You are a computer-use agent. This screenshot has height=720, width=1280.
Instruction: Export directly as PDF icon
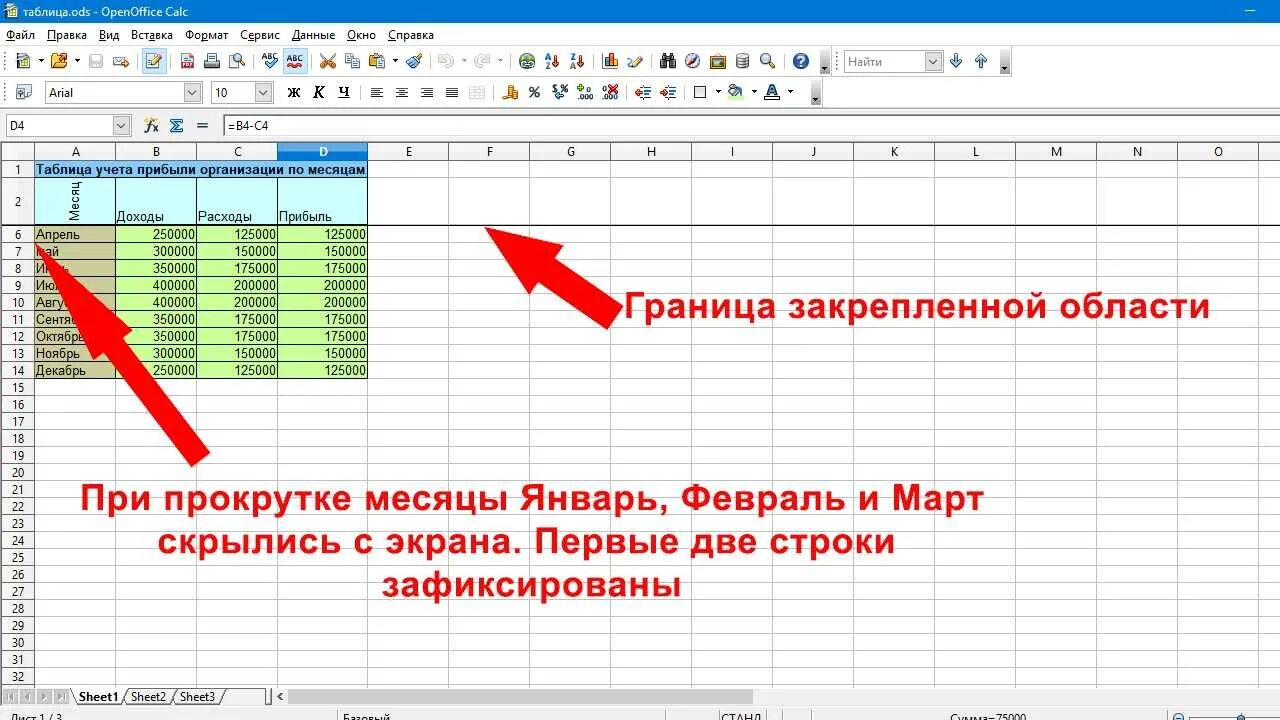(187, 61)
